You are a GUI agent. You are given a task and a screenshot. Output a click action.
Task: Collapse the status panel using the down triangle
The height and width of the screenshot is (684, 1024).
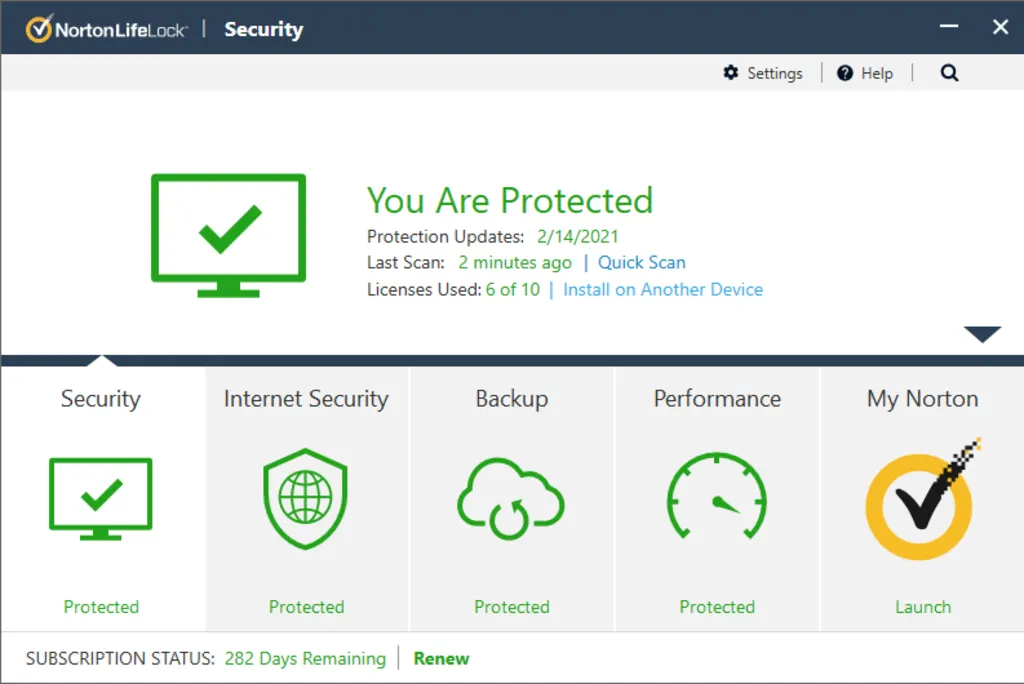click(x=984, y=334)
